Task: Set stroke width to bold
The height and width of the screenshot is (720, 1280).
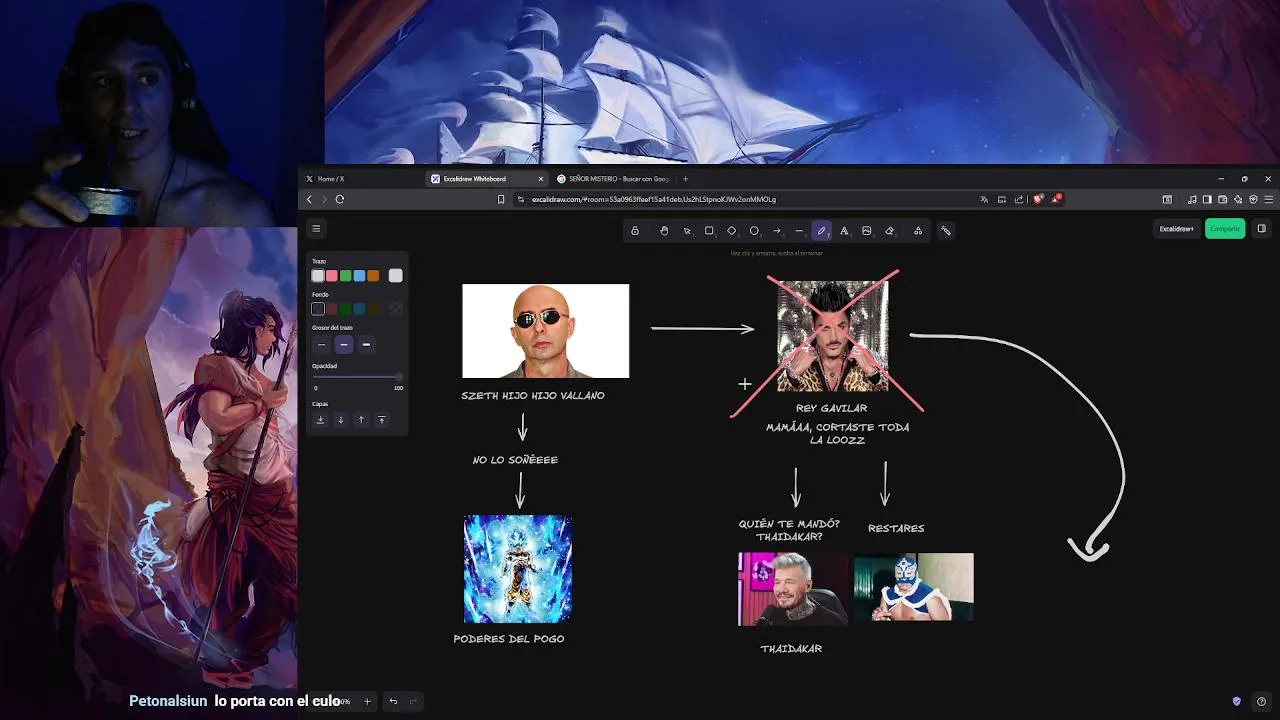Action: pos(344,345)
